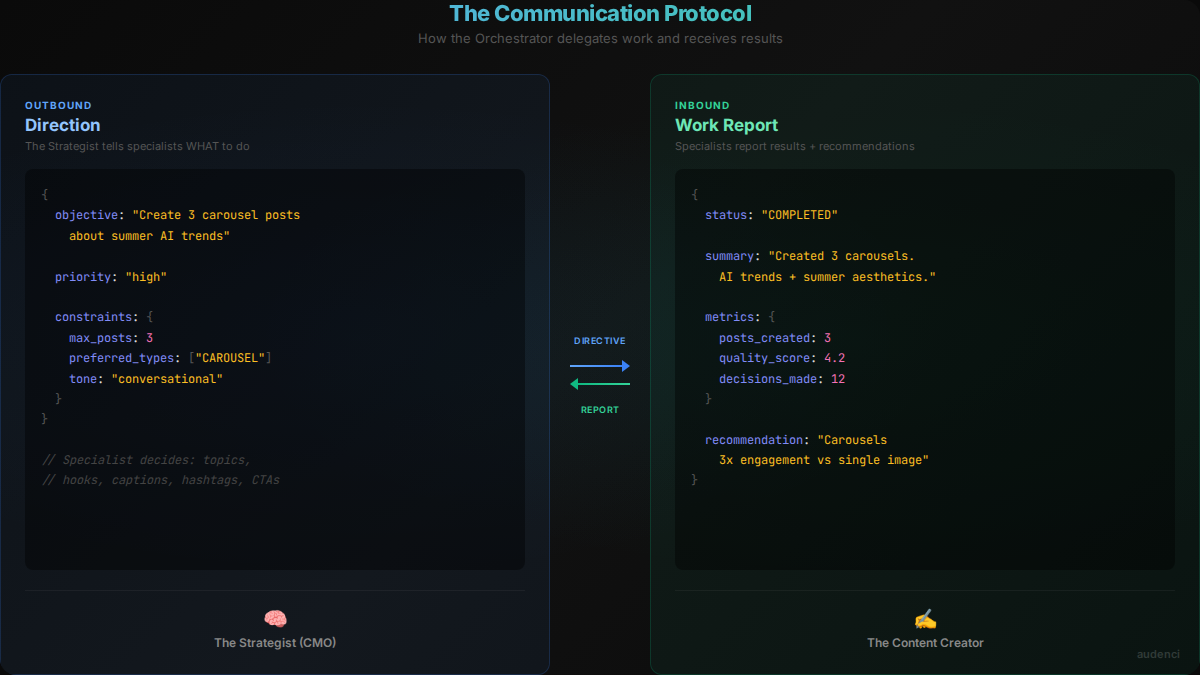1200x675 pixels.
Task: Select the DIRECTIVE label above the arrows
Action: (x=600, y=341)
